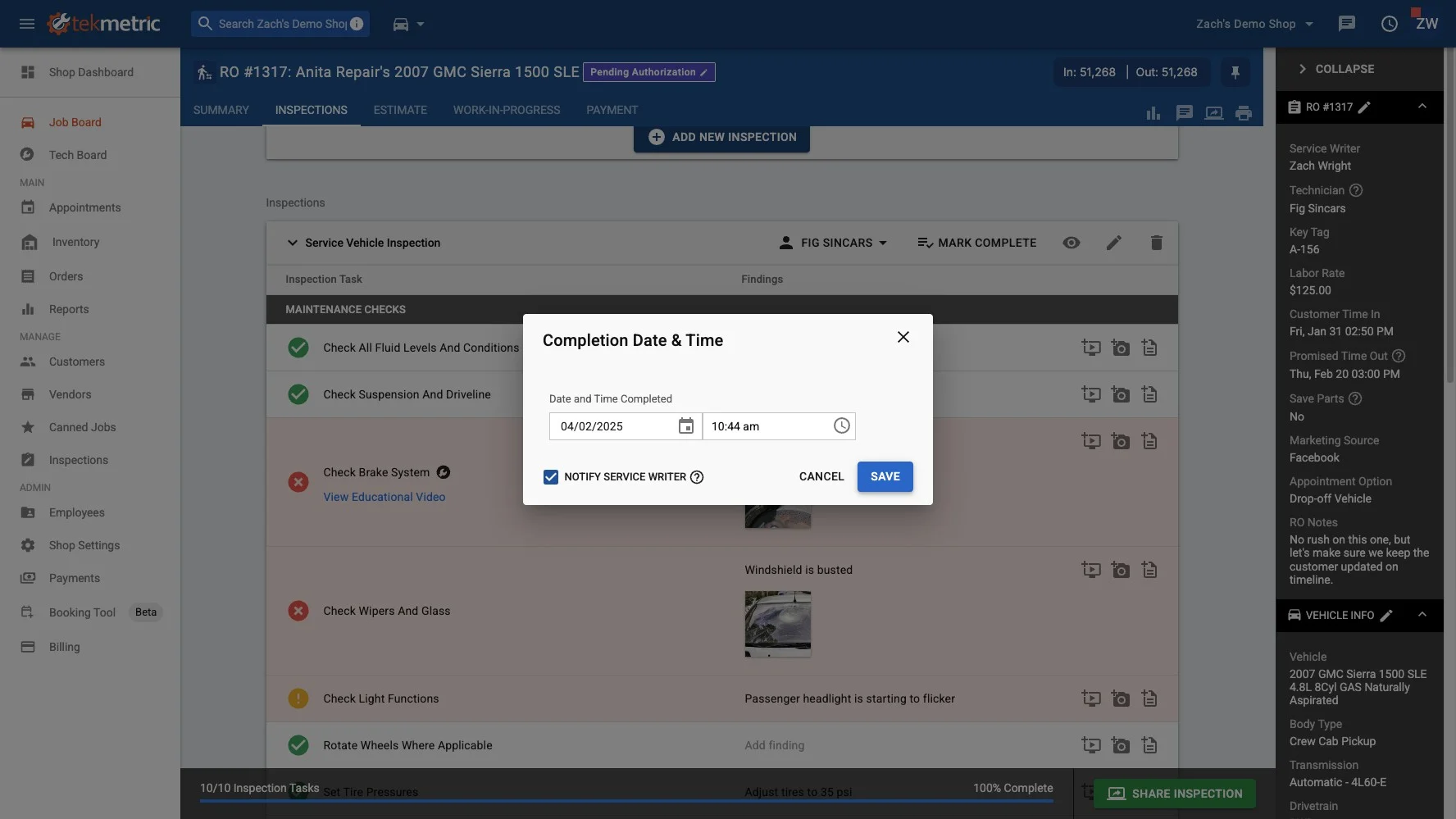Screen dimensions: 1456x819
Task: Edit Vehicle Info pencil icon
Action: pos(1386,616)
